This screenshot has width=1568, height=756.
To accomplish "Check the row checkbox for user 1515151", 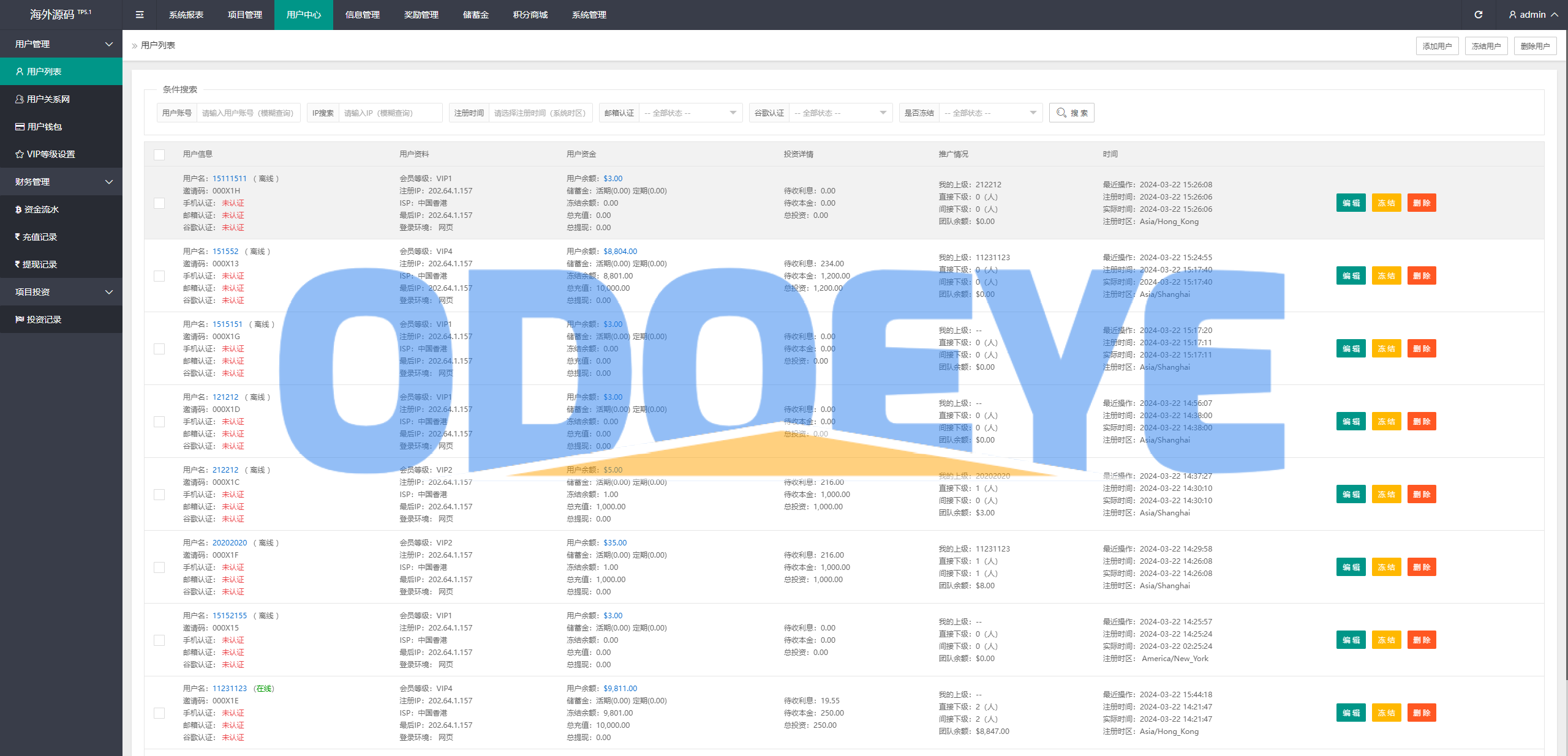I will point(159,349).
